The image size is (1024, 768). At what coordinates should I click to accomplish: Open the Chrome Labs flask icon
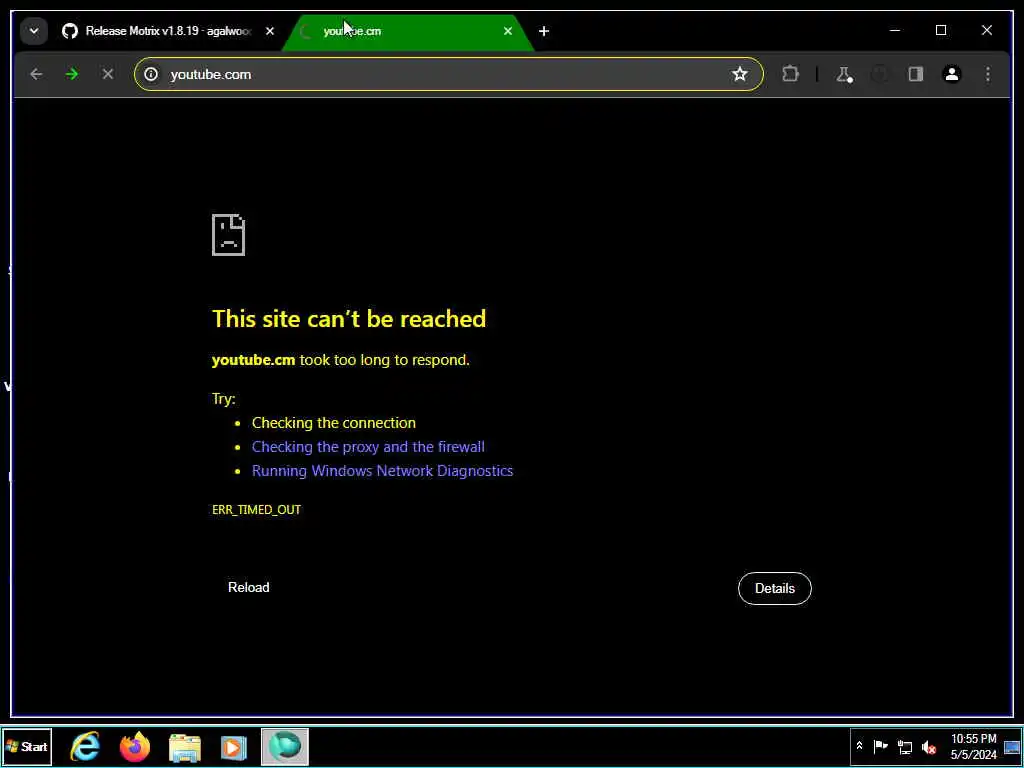coord(844,74)
